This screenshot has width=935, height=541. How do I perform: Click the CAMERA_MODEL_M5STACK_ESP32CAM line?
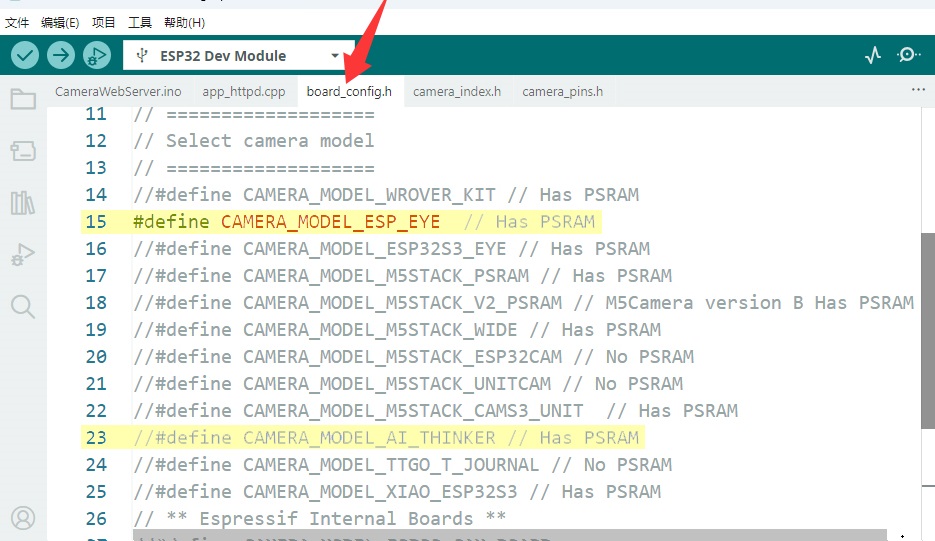[x=414, y=357]
